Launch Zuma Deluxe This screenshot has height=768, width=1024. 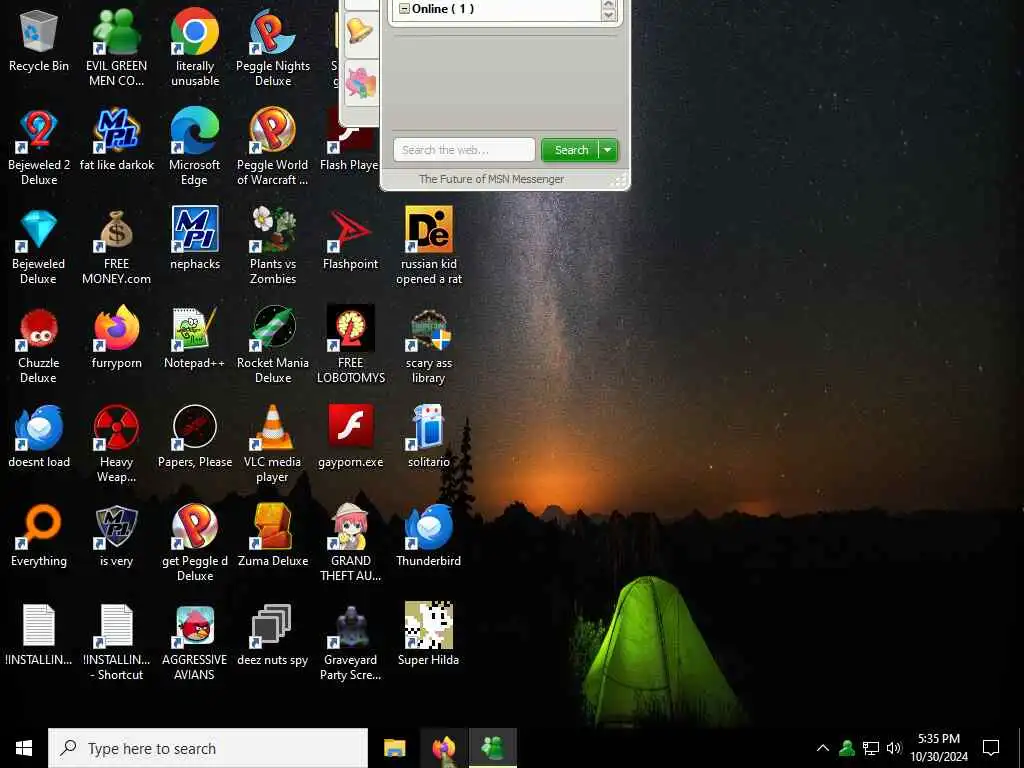(273, 537)
